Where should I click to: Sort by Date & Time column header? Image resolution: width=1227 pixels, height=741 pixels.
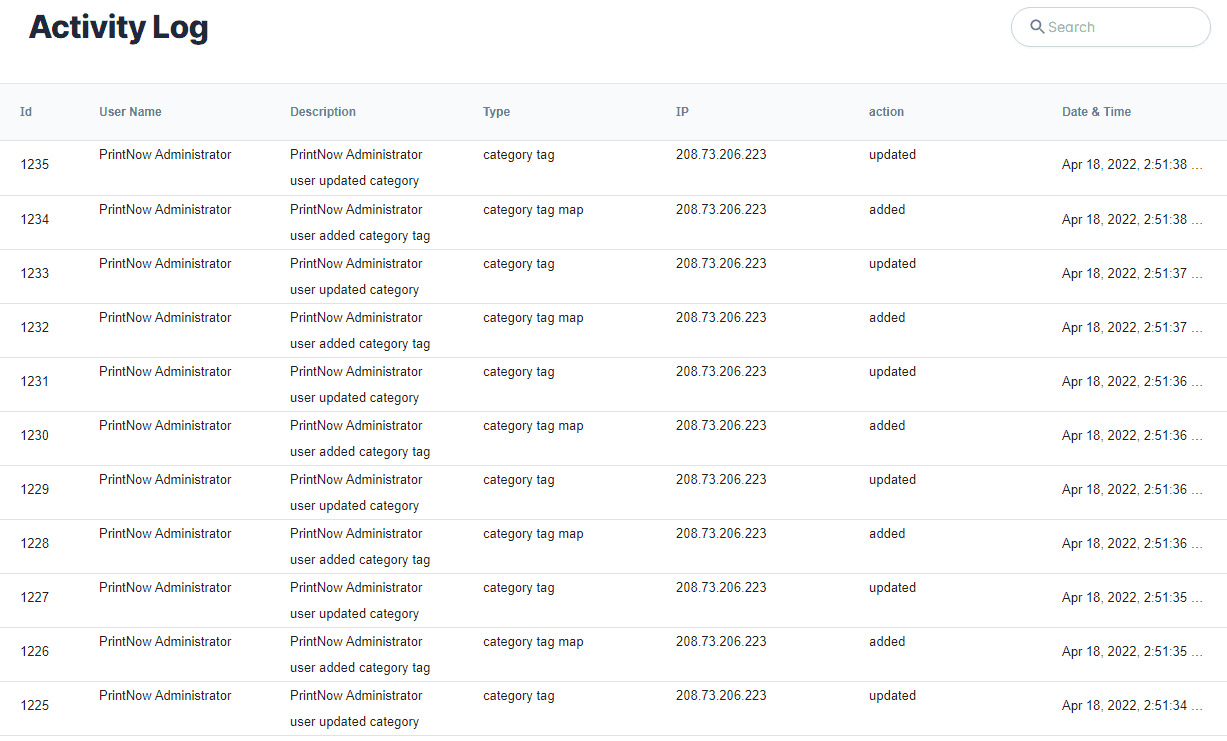click(1096, 112)
